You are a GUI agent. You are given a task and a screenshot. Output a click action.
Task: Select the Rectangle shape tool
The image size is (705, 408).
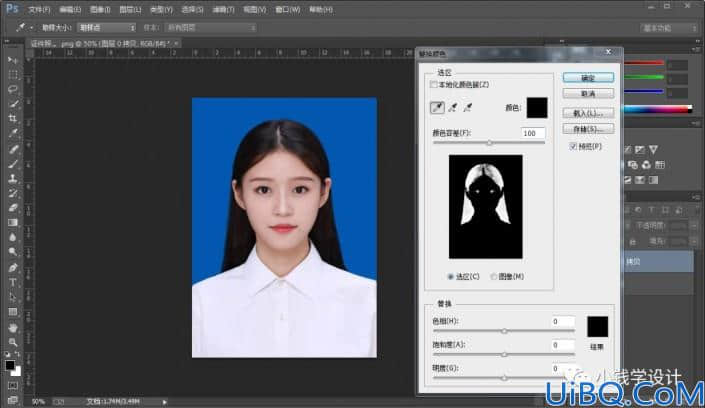point(13,312)
